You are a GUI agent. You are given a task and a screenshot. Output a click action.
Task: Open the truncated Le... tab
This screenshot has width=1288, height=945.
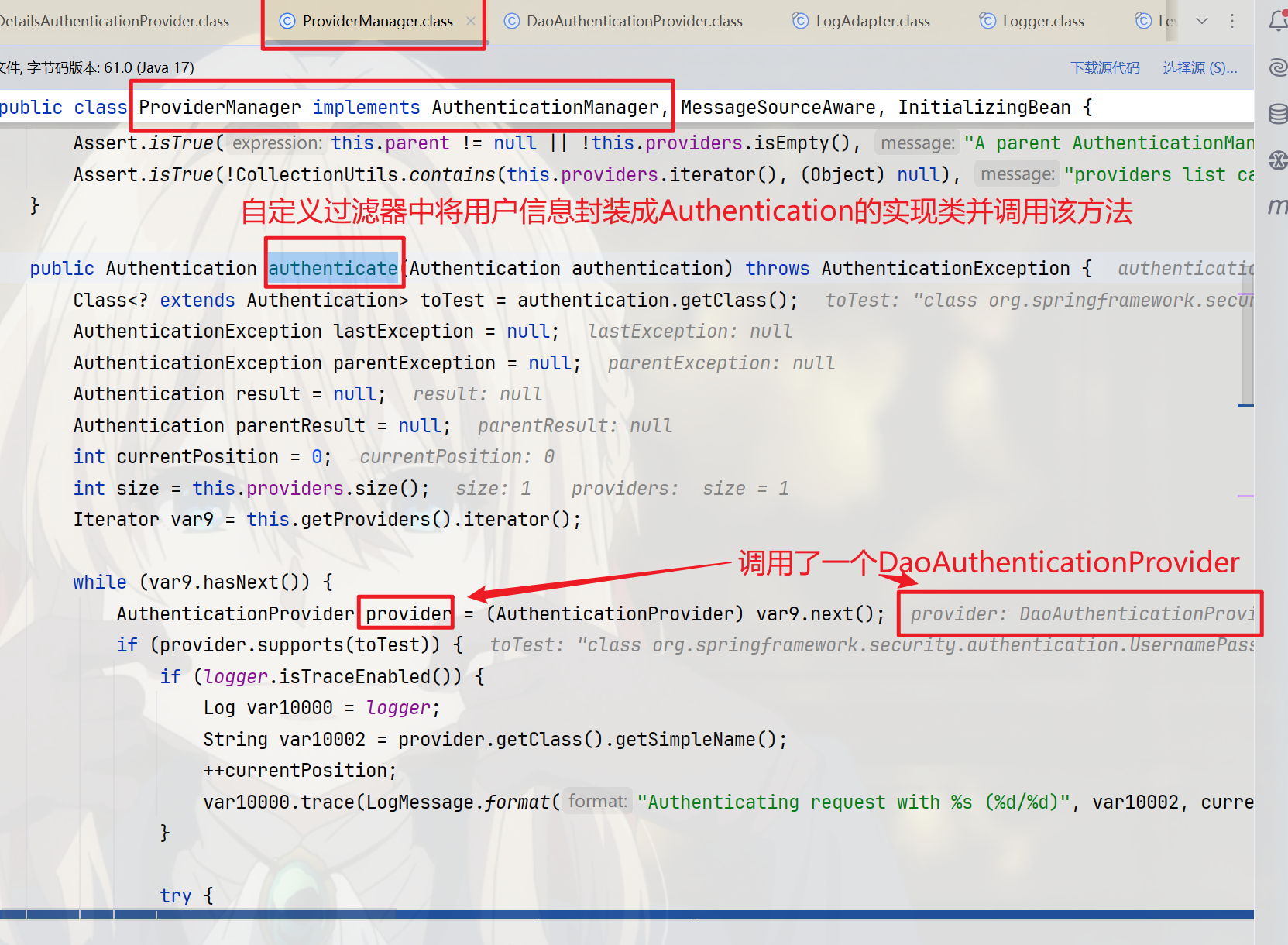(x=1156, y=22)
